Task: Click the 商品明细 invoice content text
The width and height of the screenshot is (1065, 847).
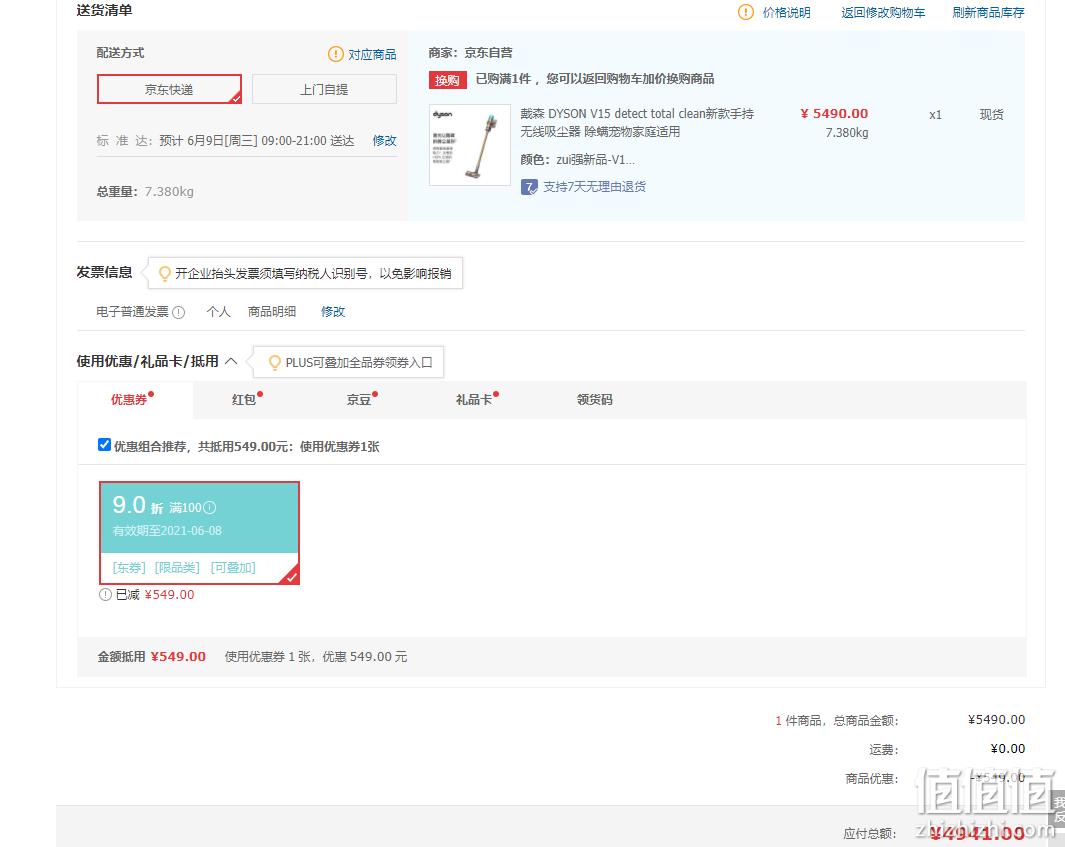Action: click(272, 311)
